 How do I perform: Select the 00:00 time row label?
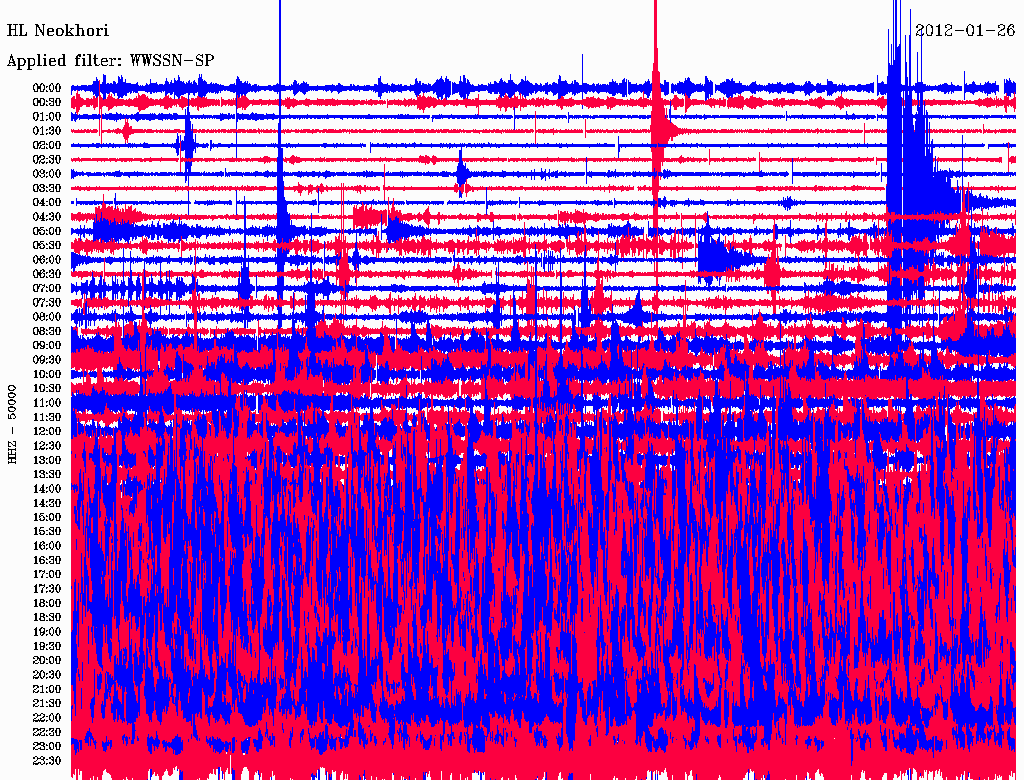47,88
